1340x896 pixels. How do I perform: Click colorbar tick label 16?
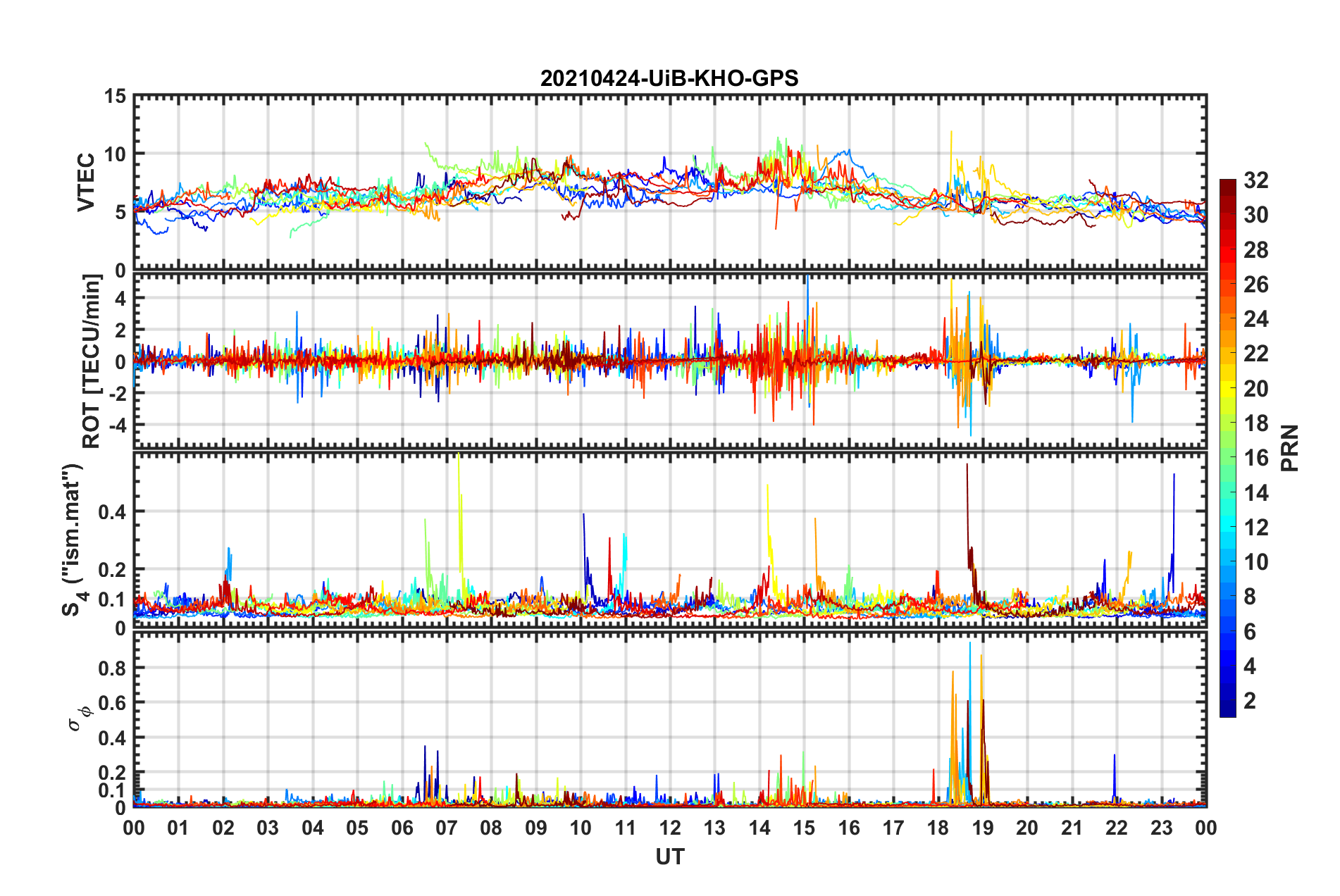(x=1255, y=458)
